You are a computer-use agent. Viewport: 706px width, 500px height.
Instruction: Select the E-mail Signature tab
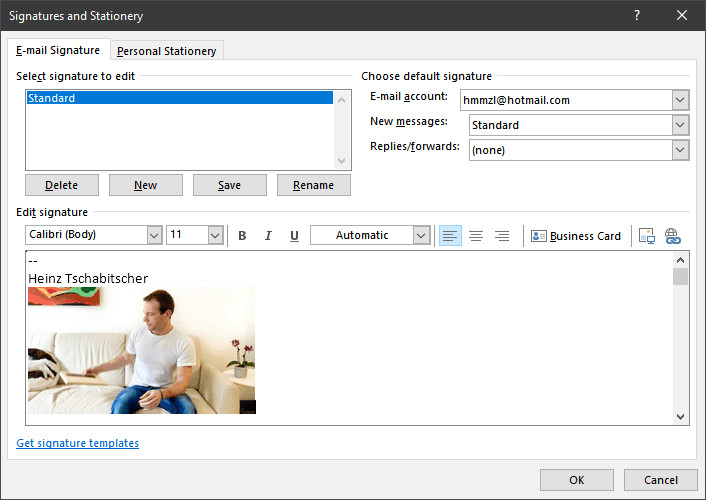[x=58, y=50]
